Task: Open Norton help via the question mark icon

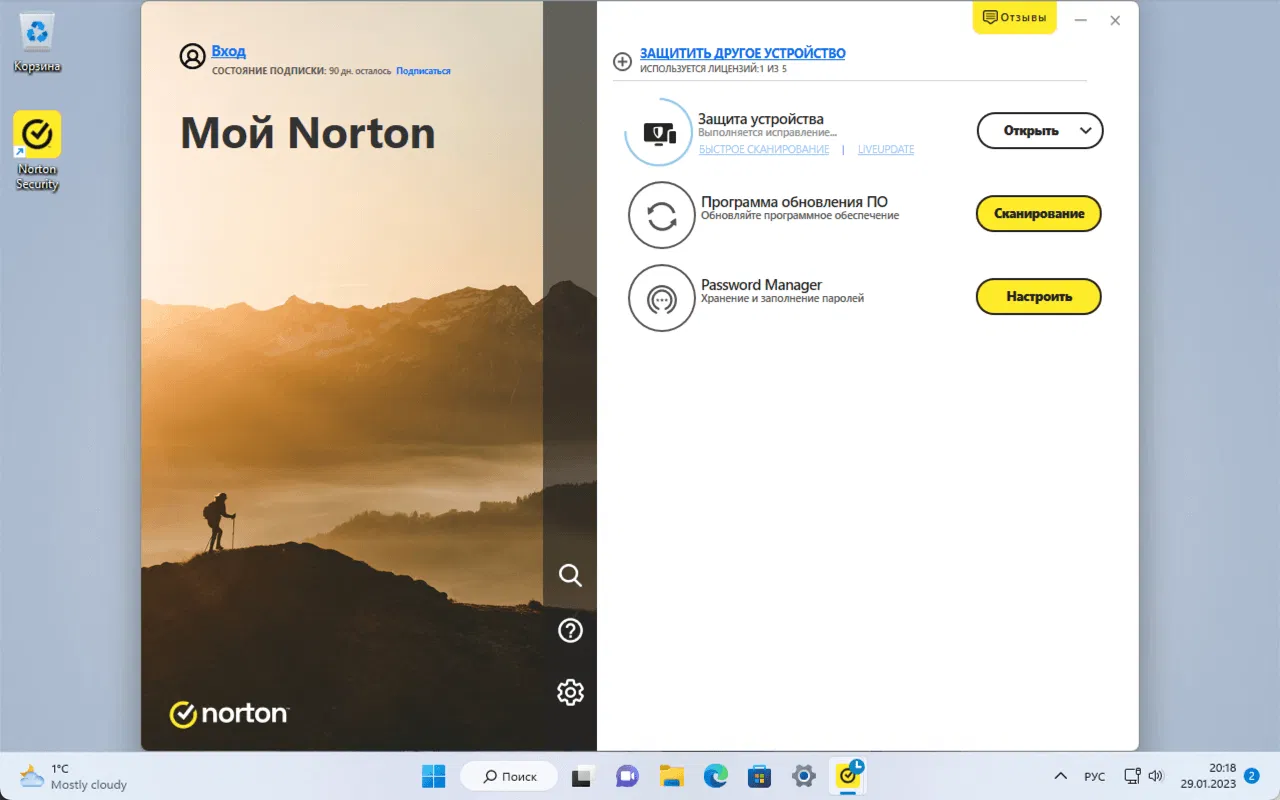Action: [570, 630]
